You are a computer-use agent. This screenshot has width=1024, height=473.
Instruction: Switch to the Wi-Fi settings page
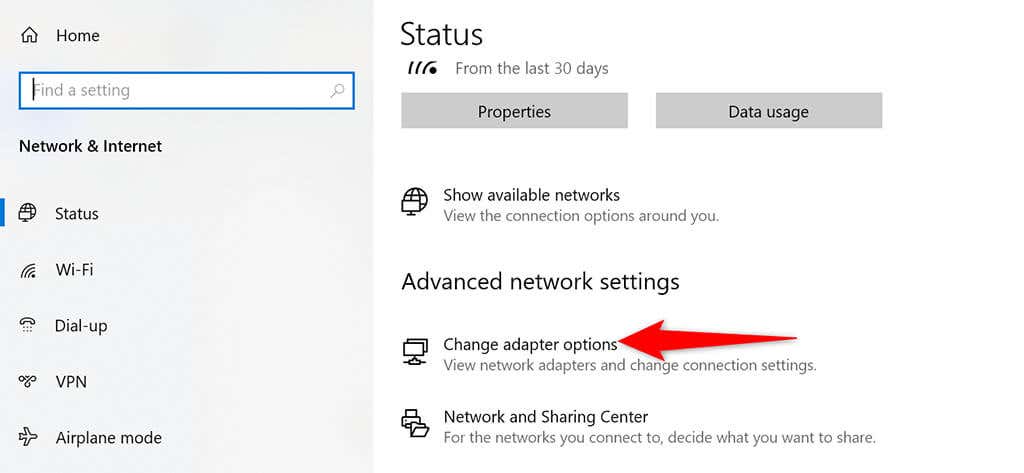tap(74, 269)
